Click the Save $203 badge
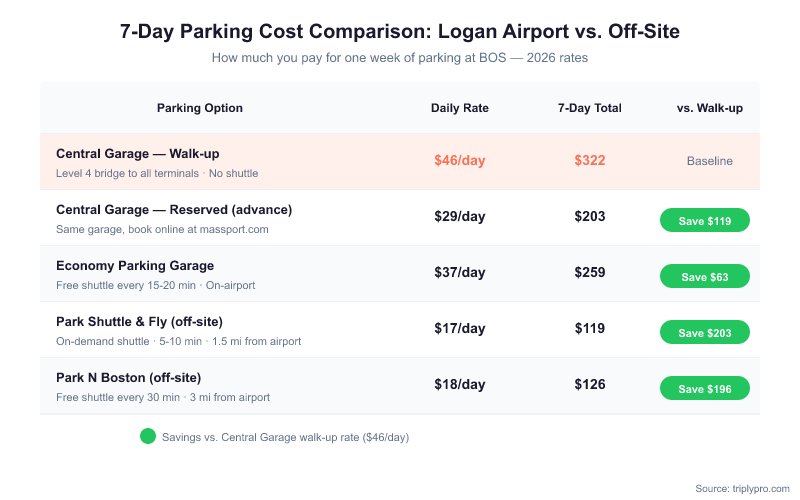Screen dimensions: 800x500 [705, 333]
